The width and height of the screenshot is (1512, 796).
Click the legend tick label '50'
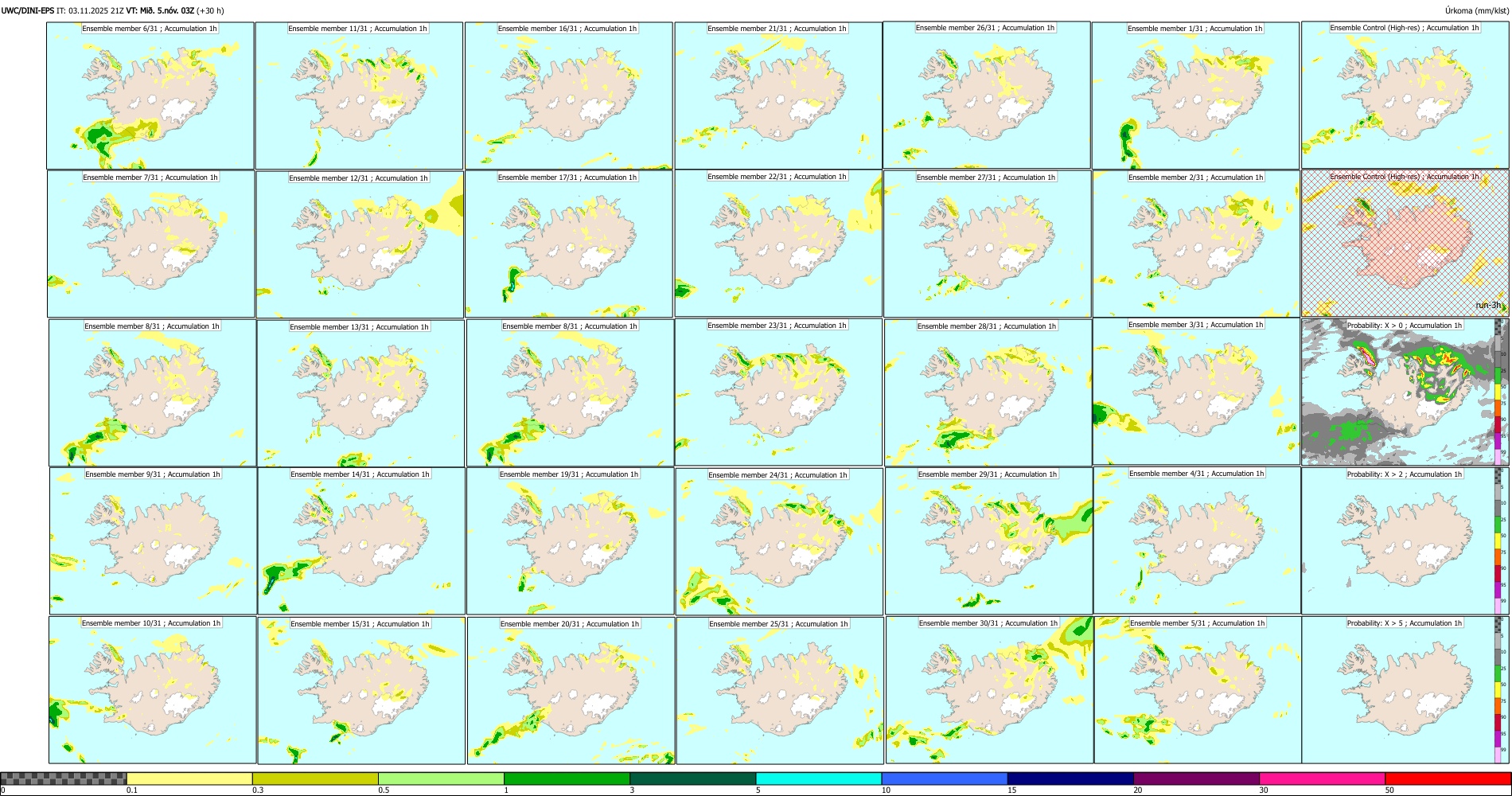[x=1389, y=790]
